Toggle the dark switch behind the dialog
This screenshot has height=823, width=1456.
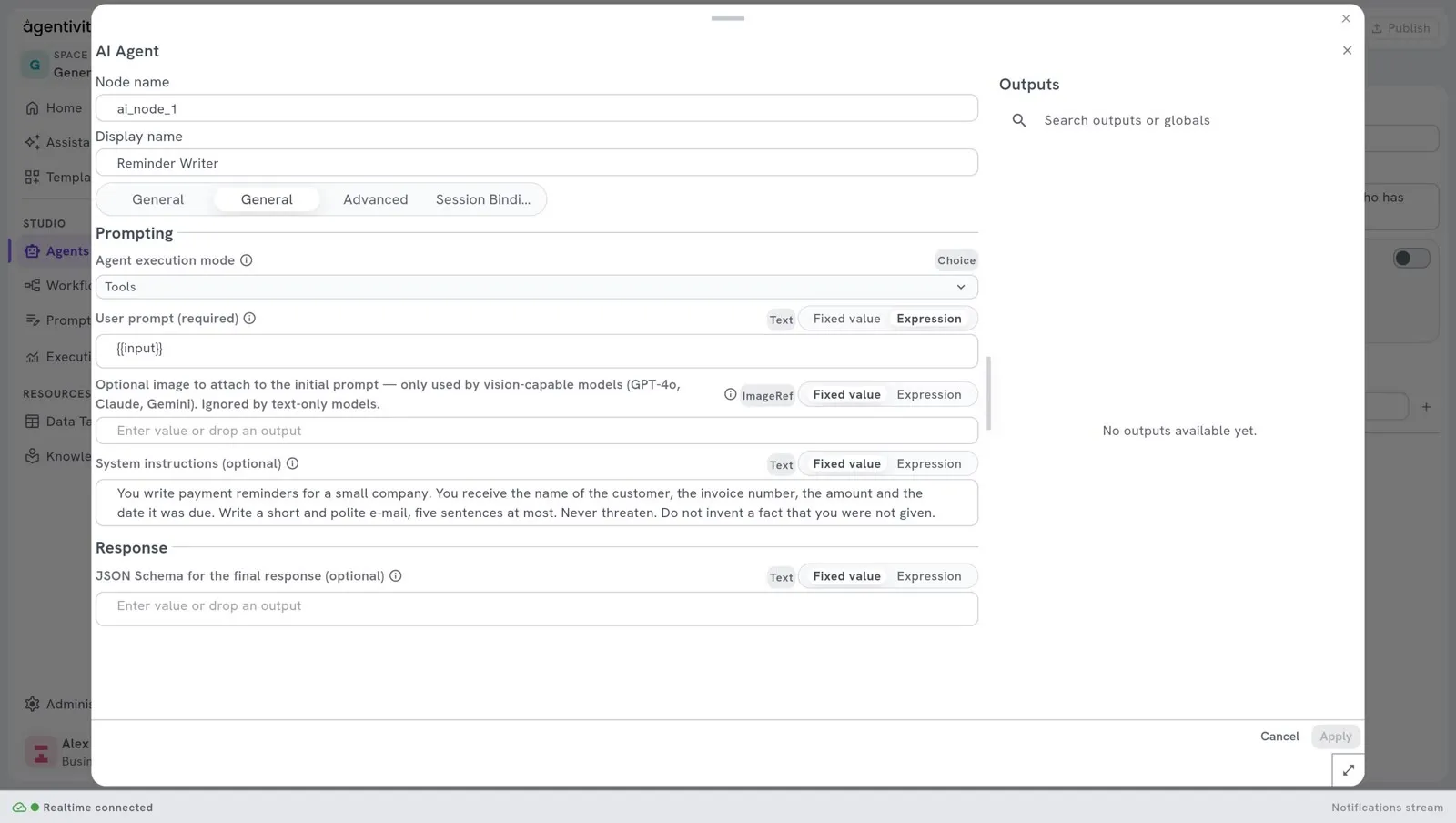tap(1411, 259)
